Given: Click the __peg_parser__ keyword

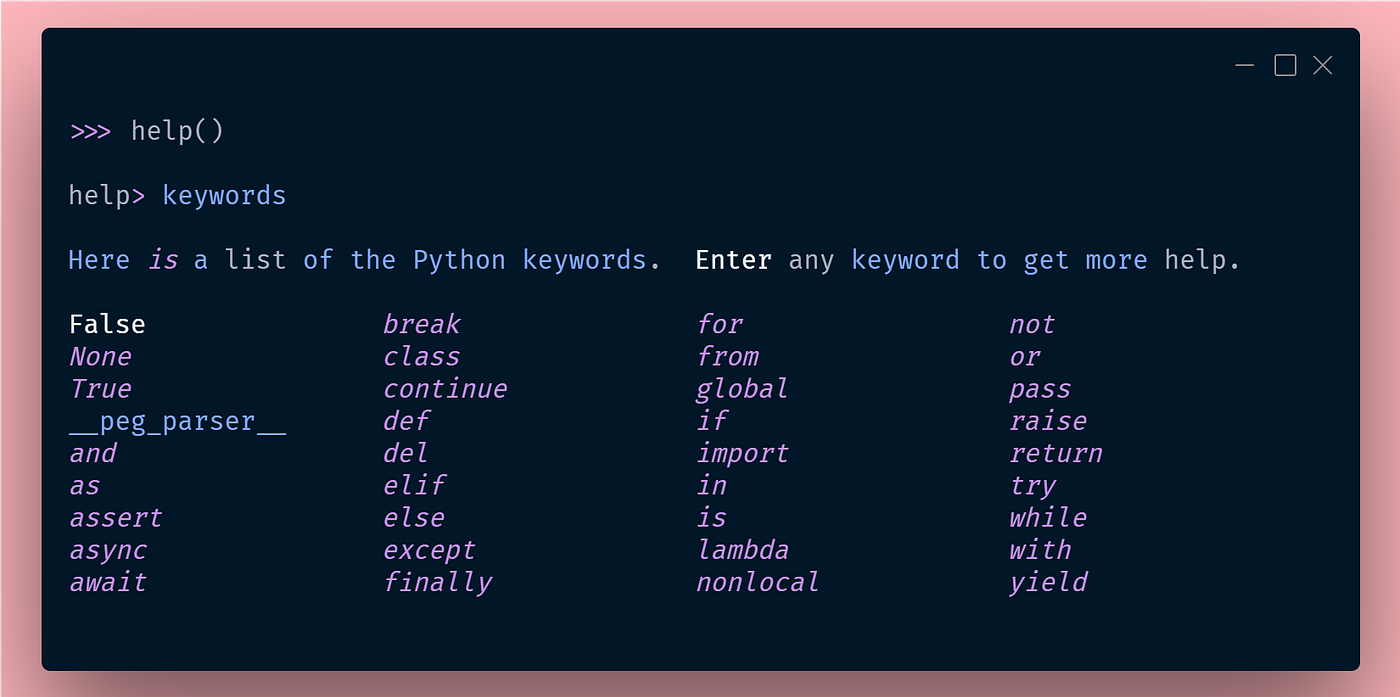Looking at the screenshot, I should pos(178,421).
